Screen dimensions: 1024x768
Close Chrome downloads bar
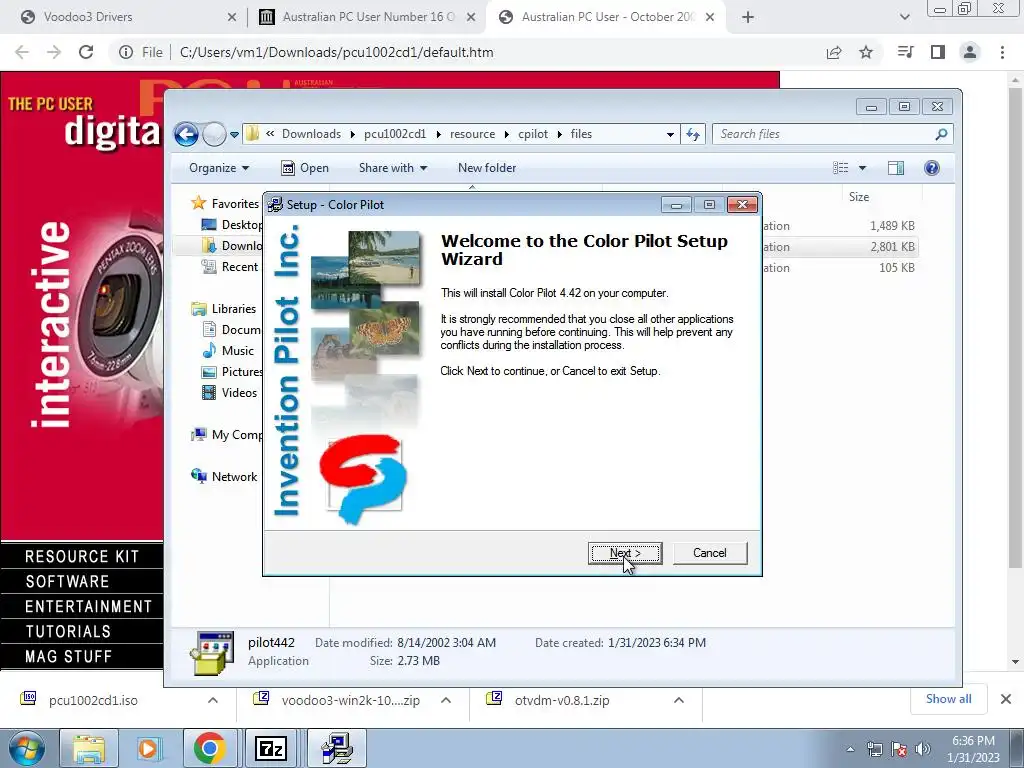pos(1006,699)
